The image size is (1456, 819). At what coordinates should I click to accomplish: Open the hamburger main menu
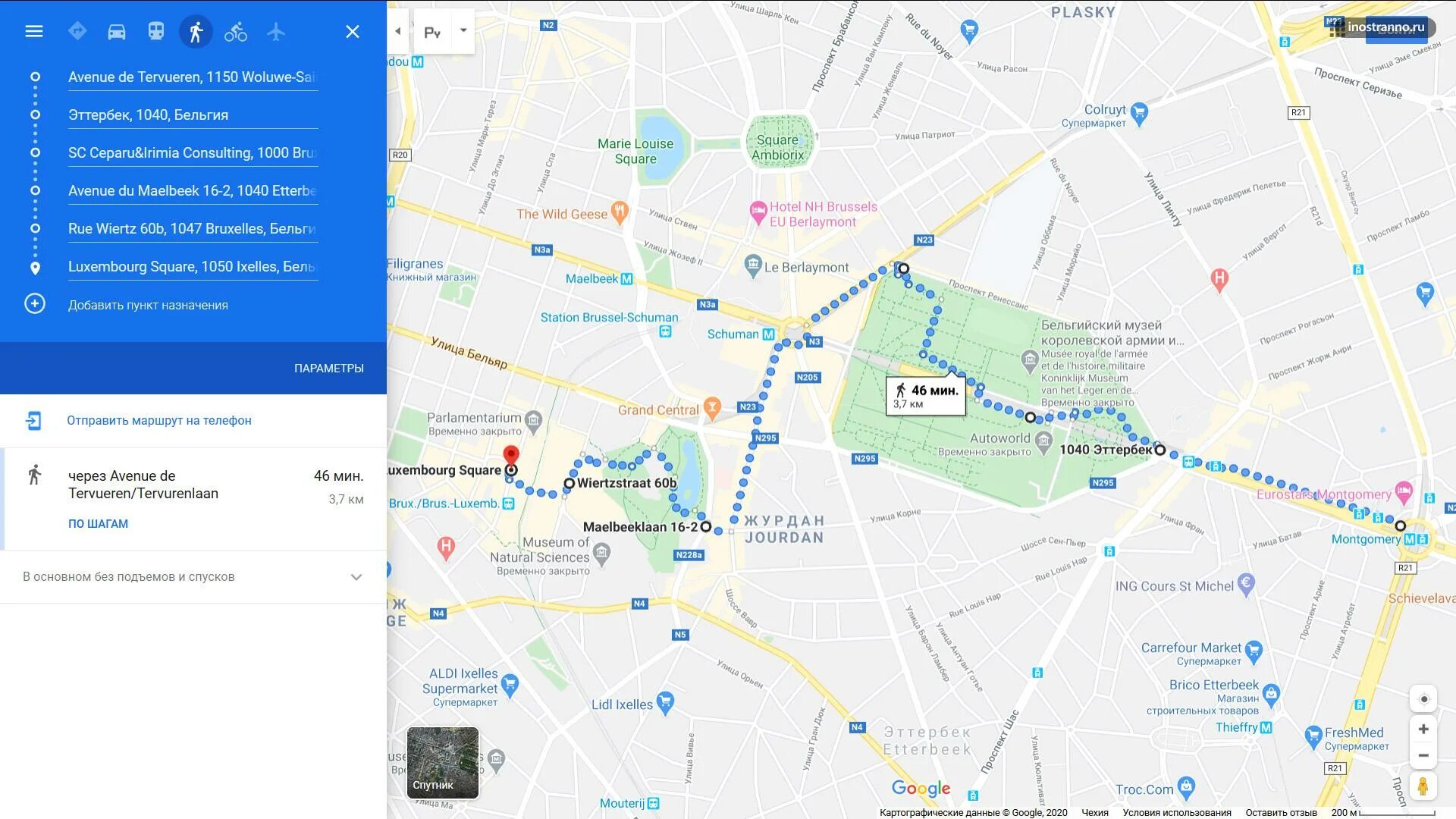(34, 31)
